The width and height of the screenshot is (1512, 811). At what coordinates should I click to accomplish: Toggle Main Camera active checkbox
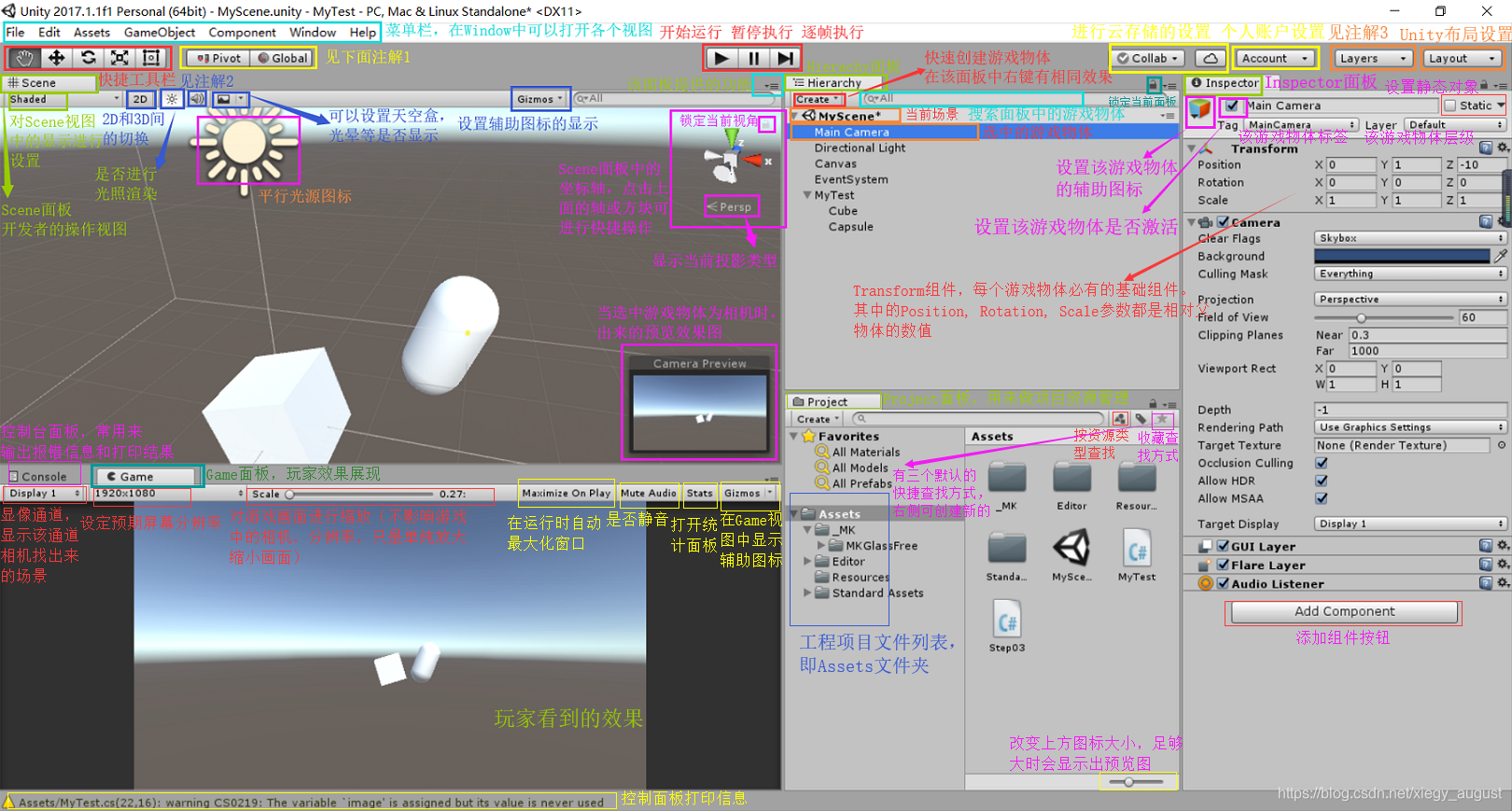tap(1232, 105)
